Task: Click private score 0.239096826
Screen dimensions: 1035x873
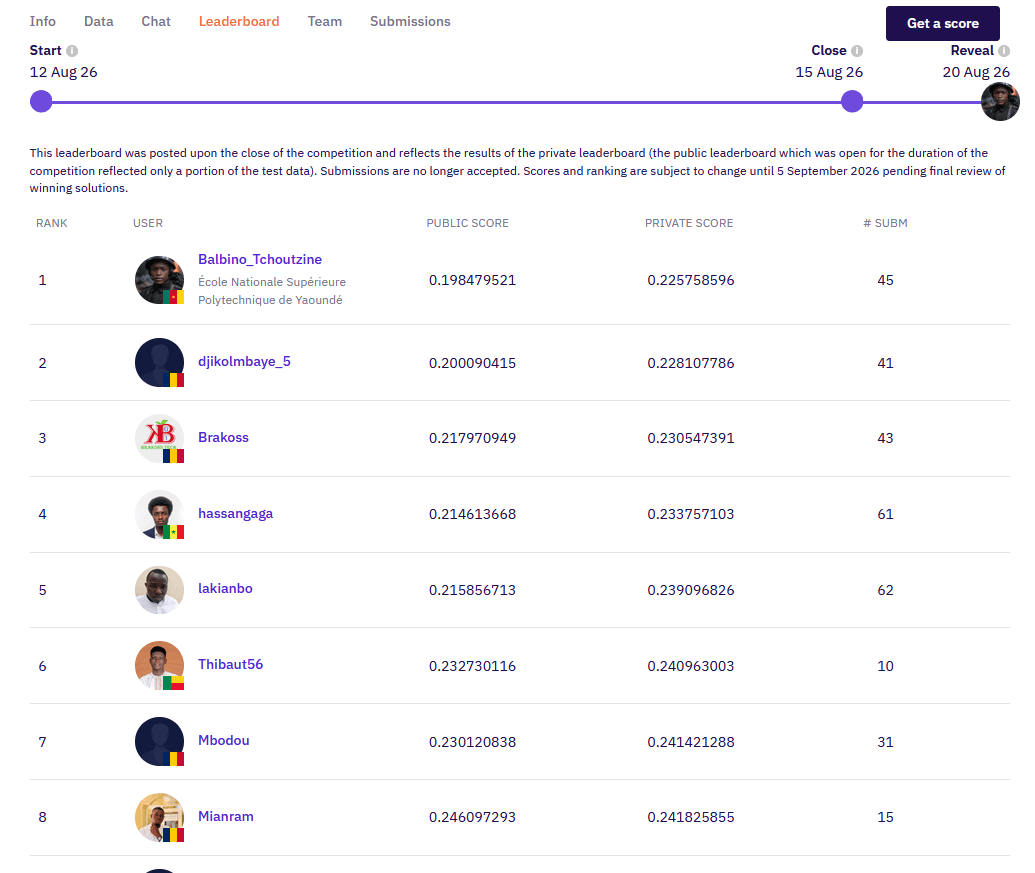Action: click(690, 590)
